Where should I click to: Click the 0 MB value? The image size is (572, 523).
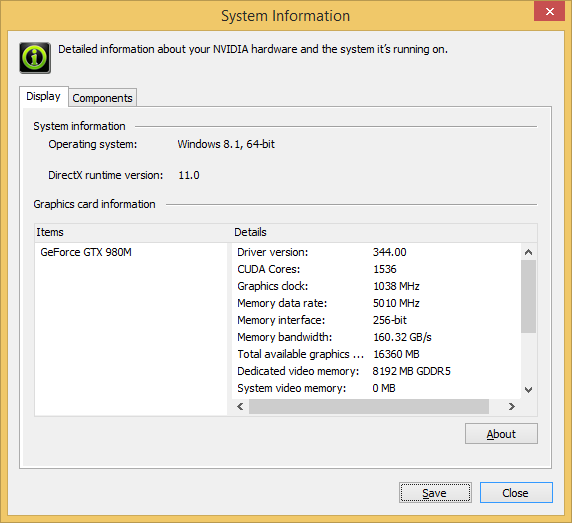(384, 388)
